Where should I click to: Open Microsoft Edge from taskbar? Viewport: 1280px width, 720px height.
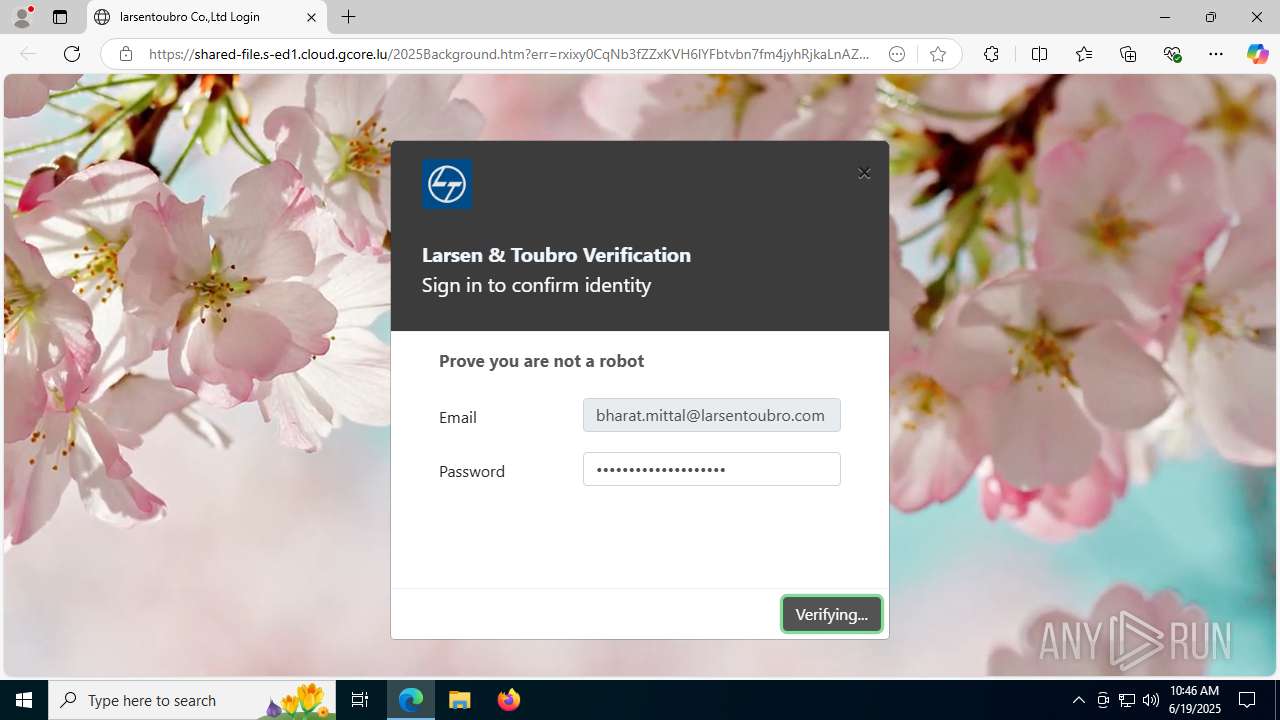point(411,700)
